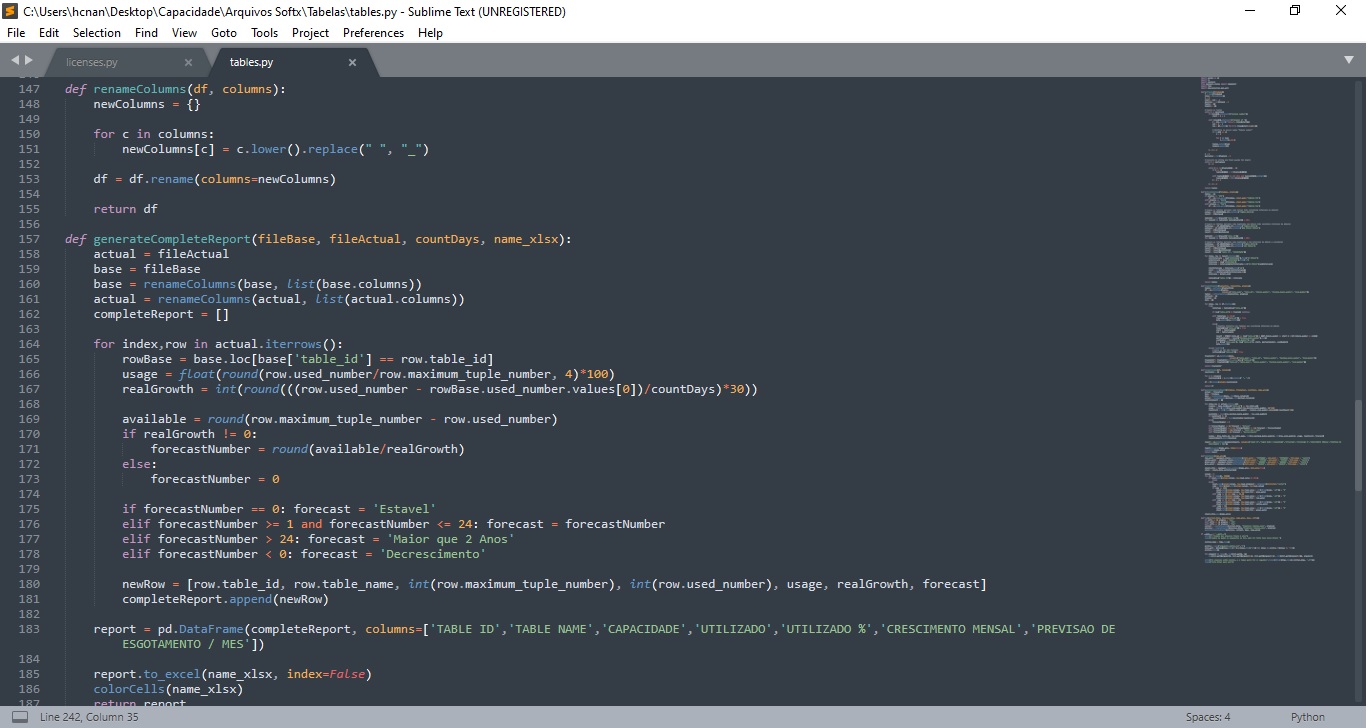The width and height of the screenshot is (1368, 728).
Task: Click line number 157 in the gutter
Action: (x=29, y=239)
